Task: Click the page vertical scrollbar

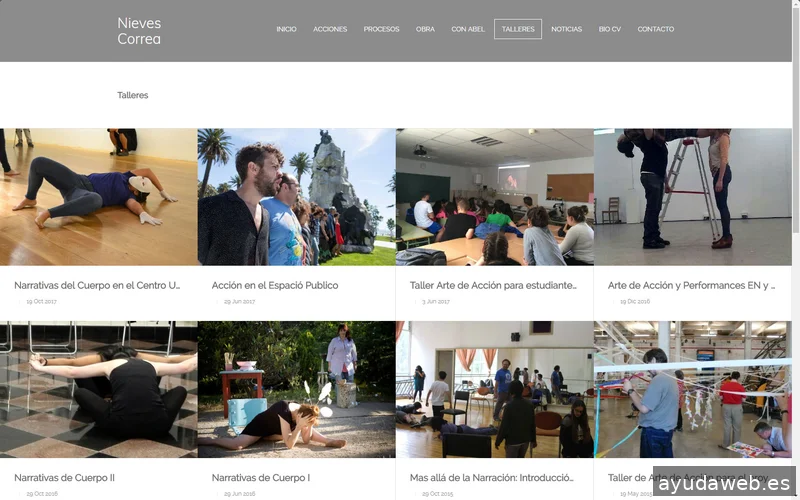Action: coord(796,250)
